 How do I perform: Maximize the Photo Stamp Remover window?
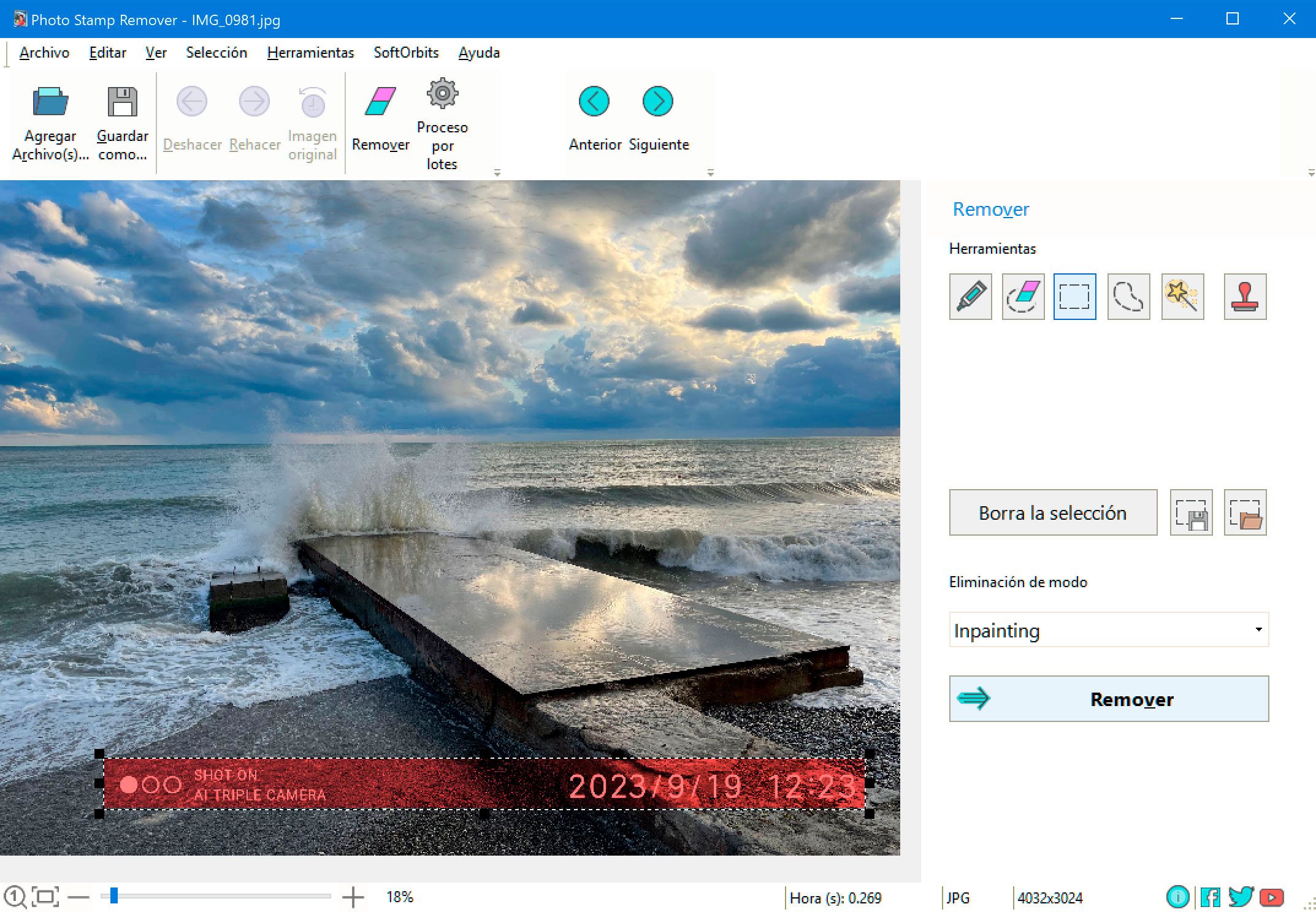[x=1233, y=19]
